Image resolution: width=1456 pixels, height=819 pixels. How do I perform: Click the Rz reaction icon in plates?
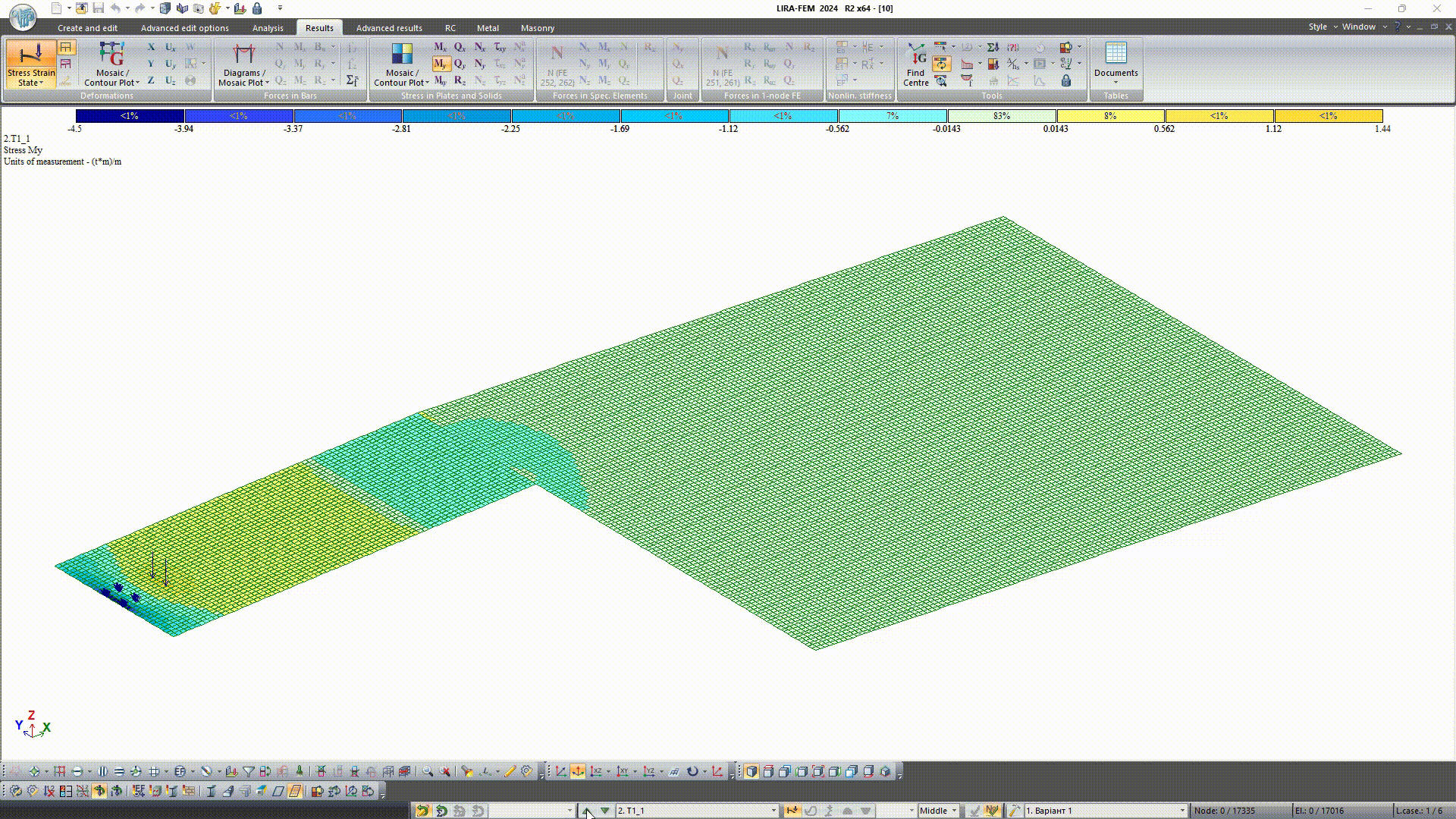[x=460, y=80]
